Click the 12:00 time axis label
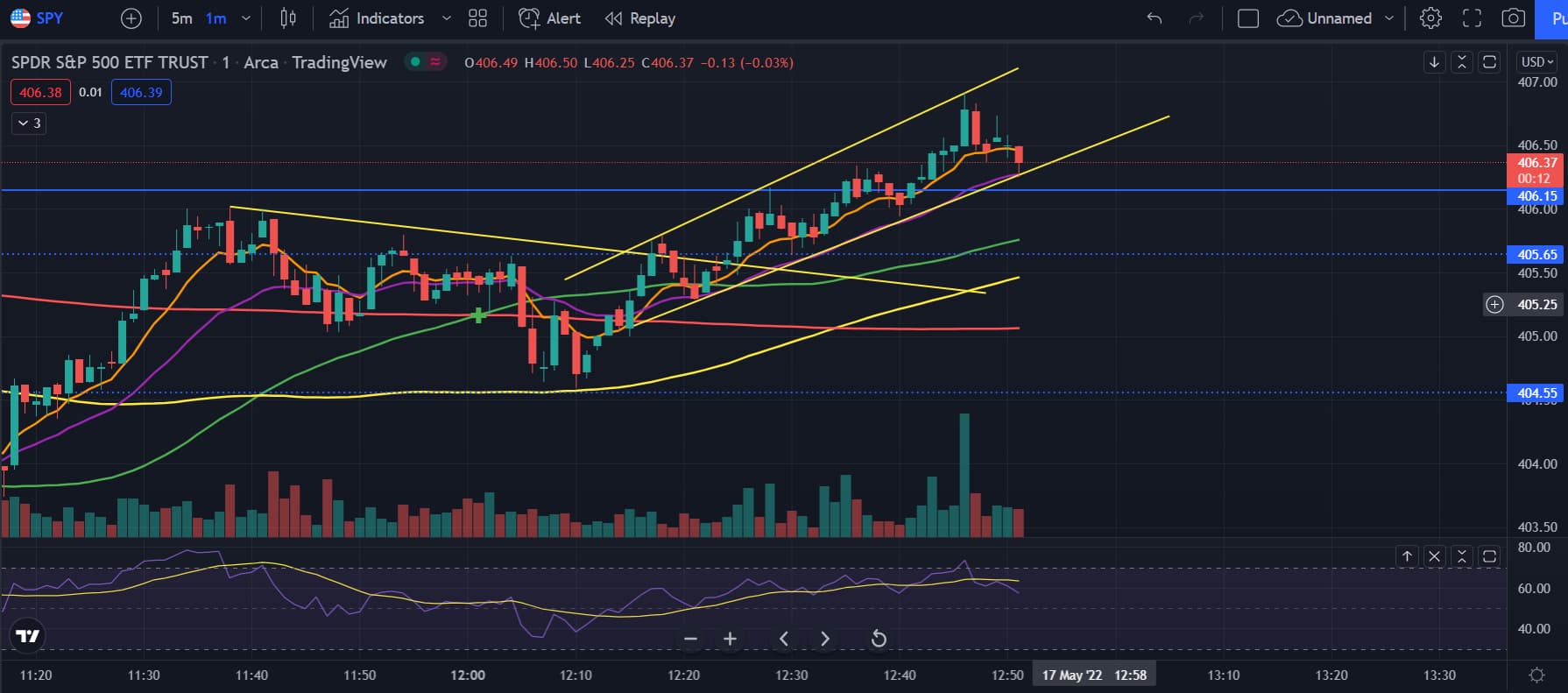The width and height of the screenshot is (1568, 693). (x=468, y=675)
